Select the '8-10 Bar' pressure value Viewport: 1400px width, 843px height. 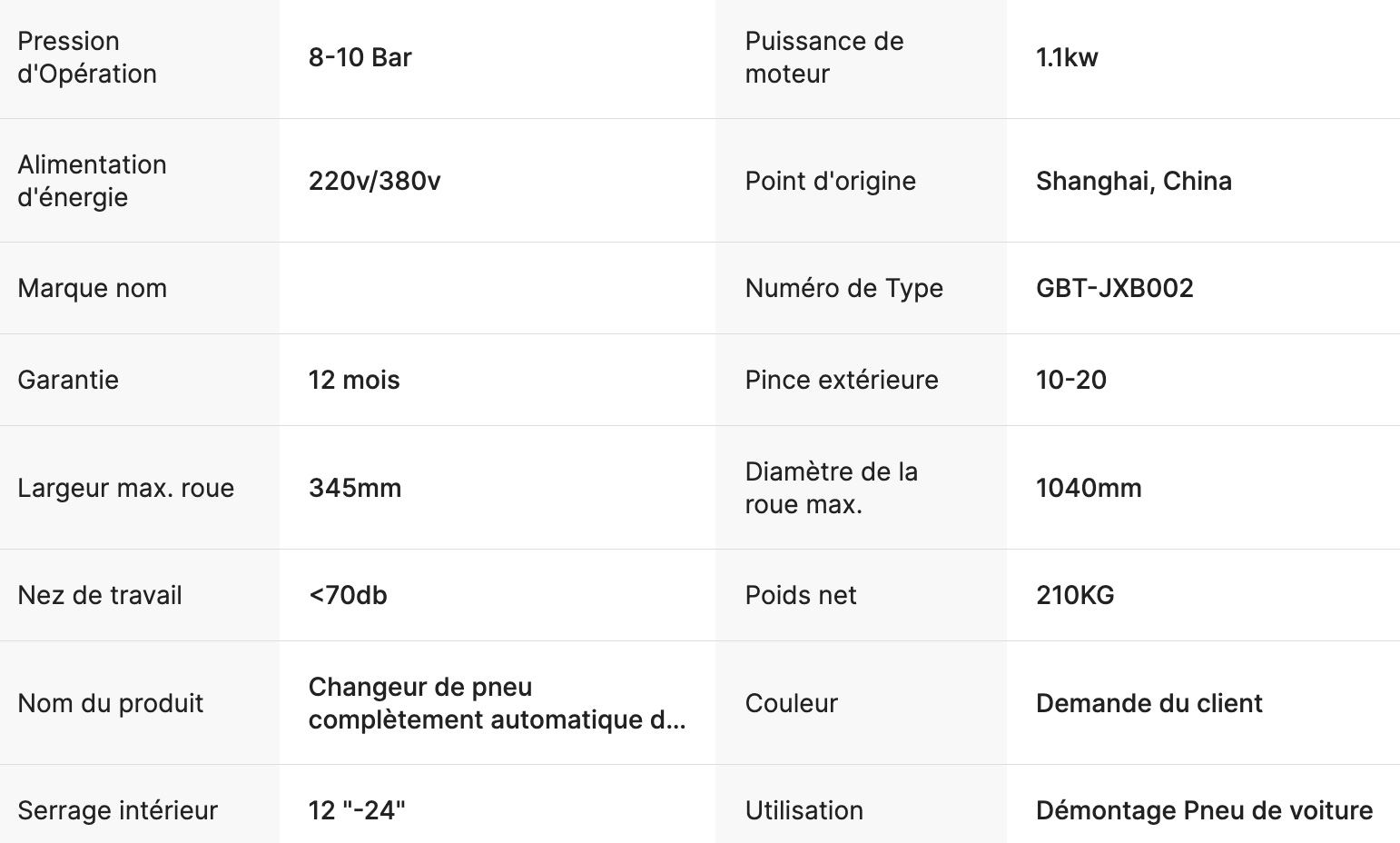360,58
